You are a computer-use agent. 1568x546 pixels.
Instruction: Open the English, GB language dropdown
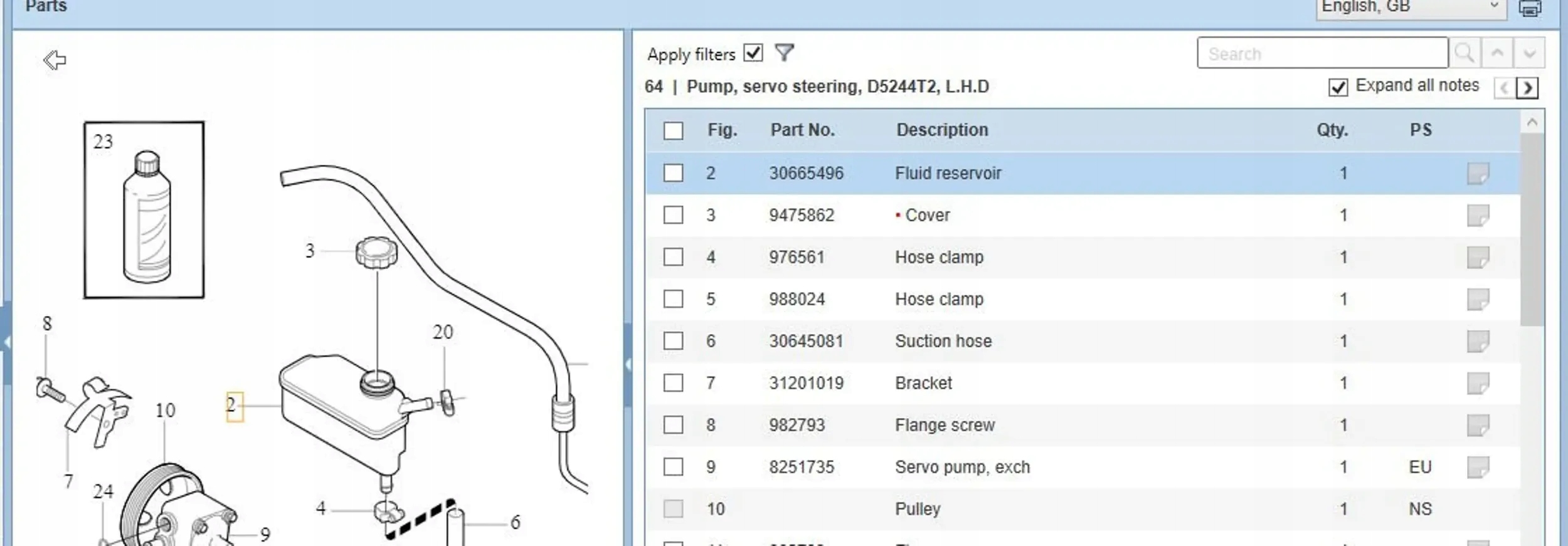[1410, 8]
